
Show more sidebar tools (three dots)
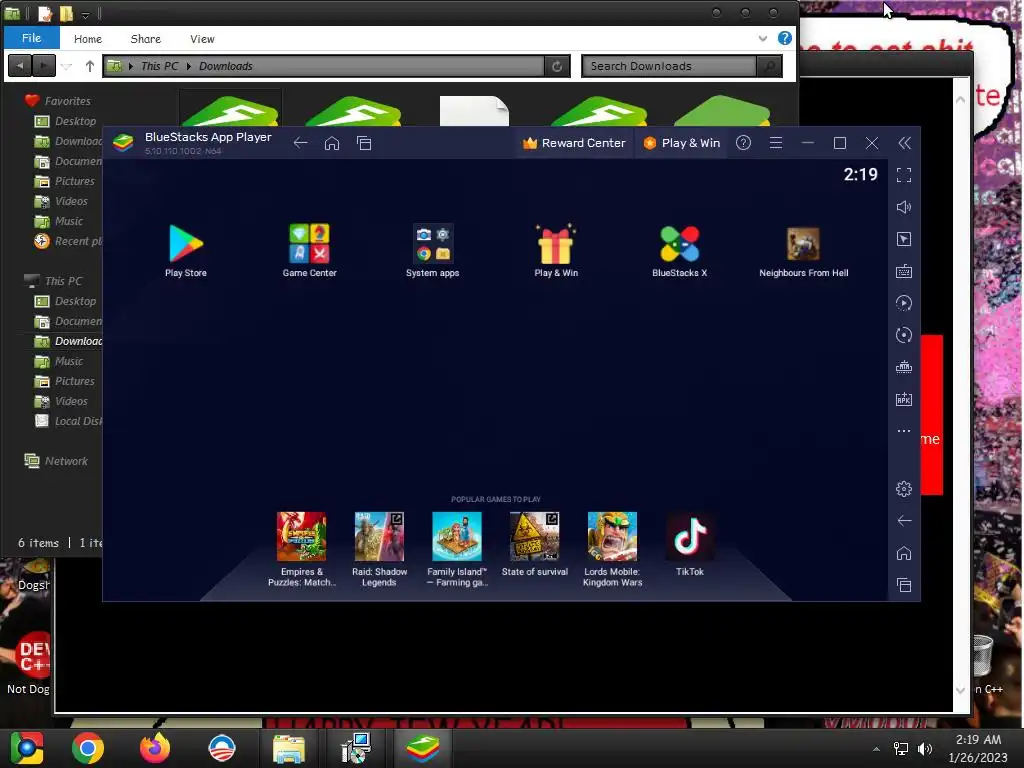[904, 431]
